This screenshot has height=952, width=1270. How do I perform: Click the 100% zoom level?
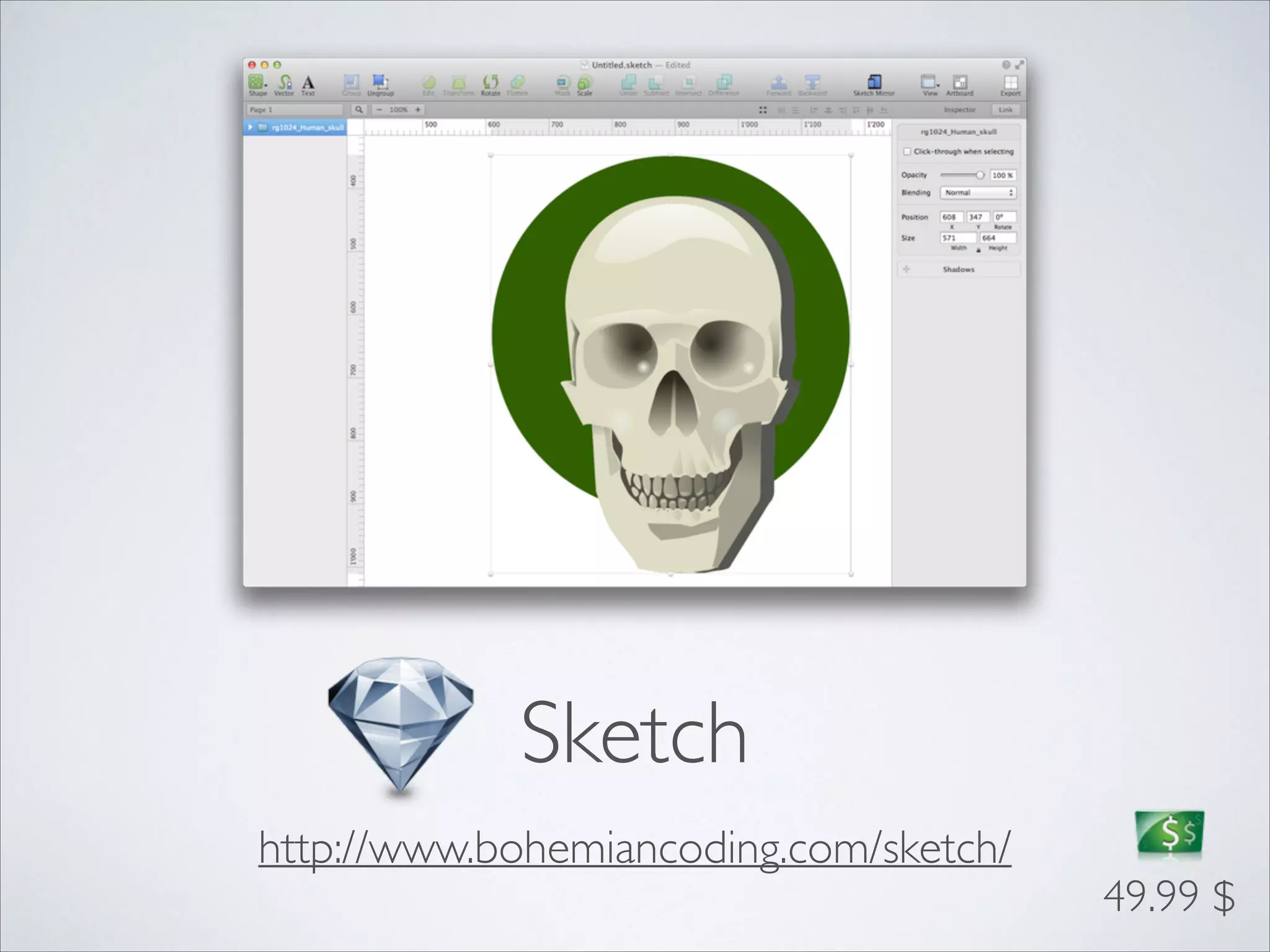399,110
